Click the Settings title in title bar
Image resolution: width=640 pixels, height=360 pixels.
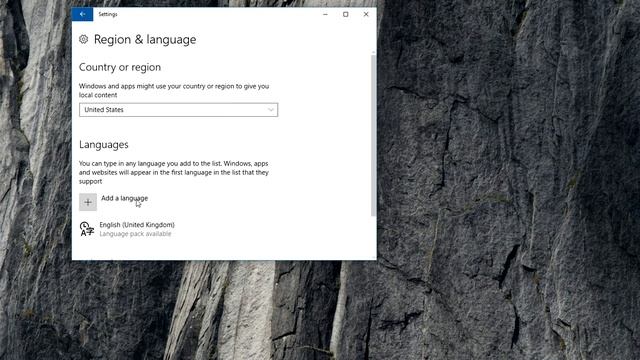click(x=108, y=14)
